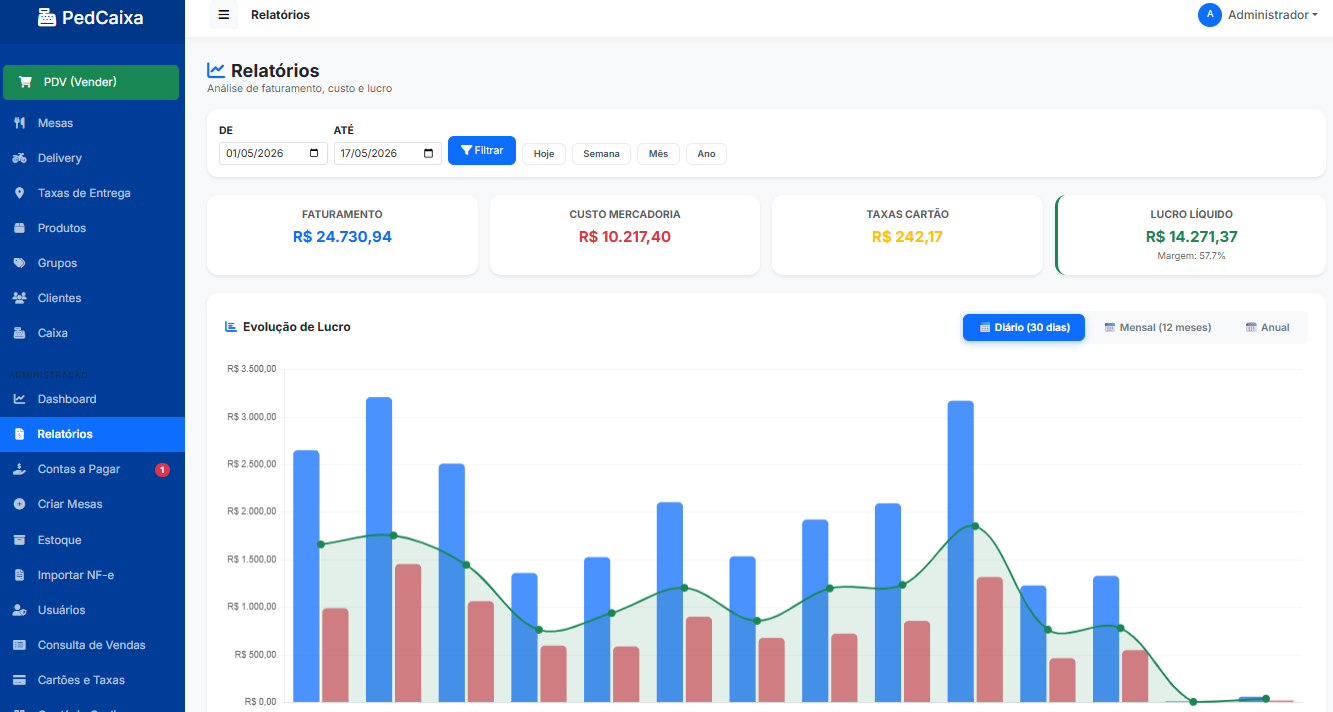Image resolution: width=1333 pixels, height=712 pixels.
Task: Click the Administrador avatar circle
Action: (x=1210, y=15)
